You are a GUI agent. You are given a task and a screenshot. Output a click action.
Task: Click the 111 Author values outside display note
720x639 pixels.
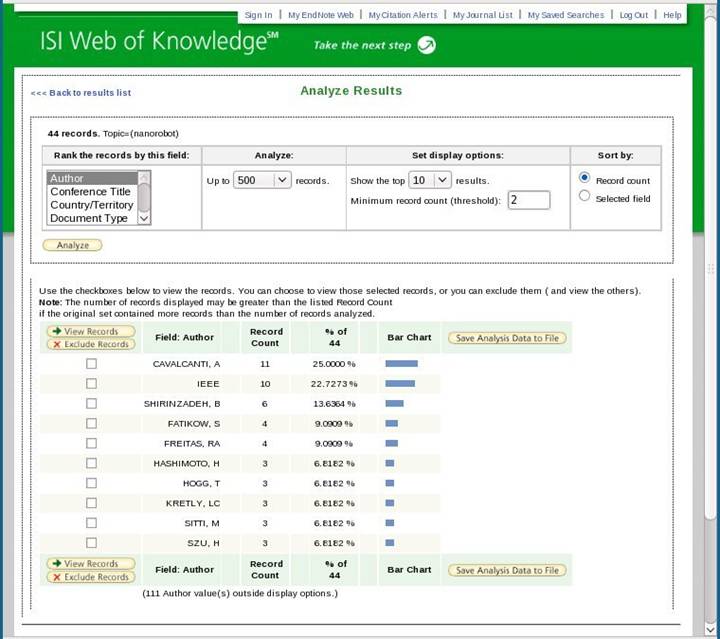coord(240,593)
